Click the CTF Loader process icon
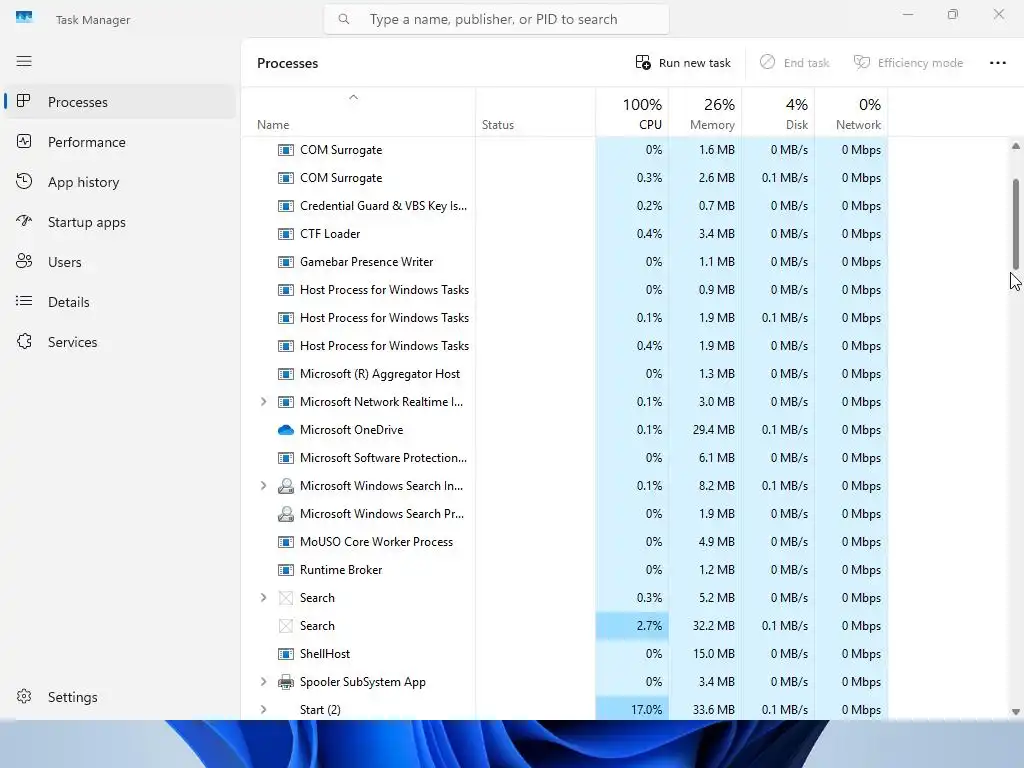 pos(285,234)
